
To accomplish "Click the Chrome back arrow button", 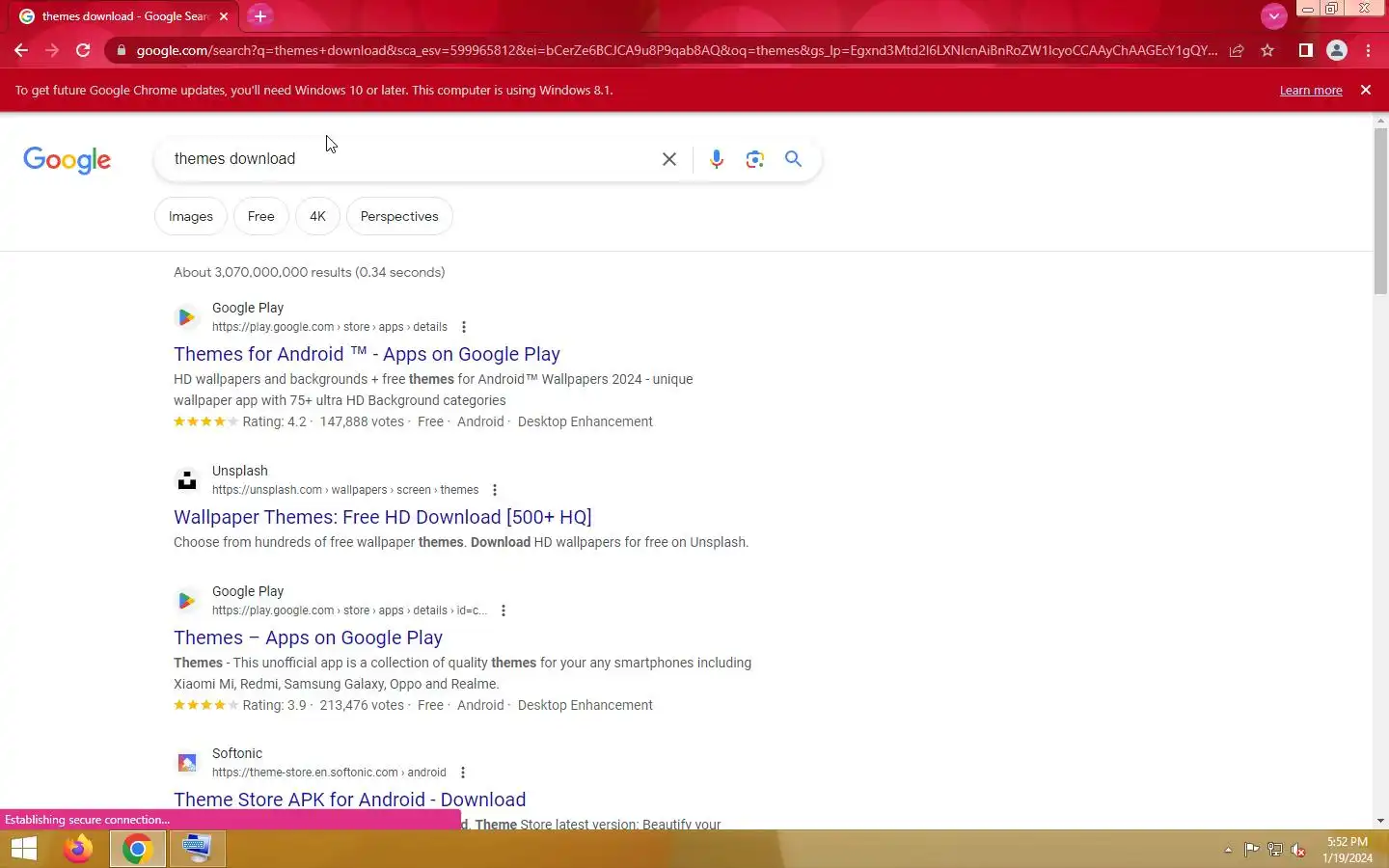I will click(21, 50).
